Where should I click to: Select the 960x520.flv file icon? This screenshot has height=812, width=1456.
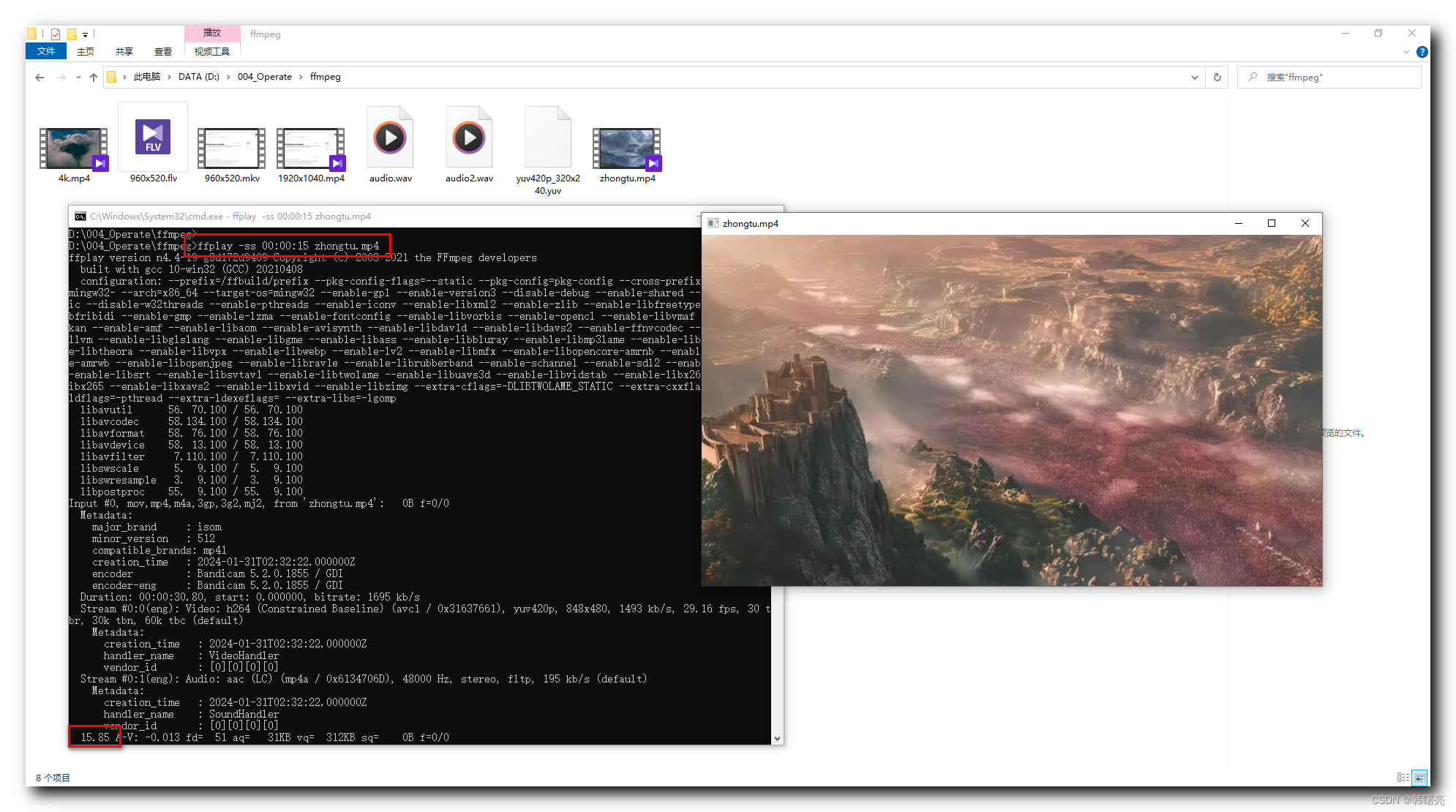(x=153, y=139)
